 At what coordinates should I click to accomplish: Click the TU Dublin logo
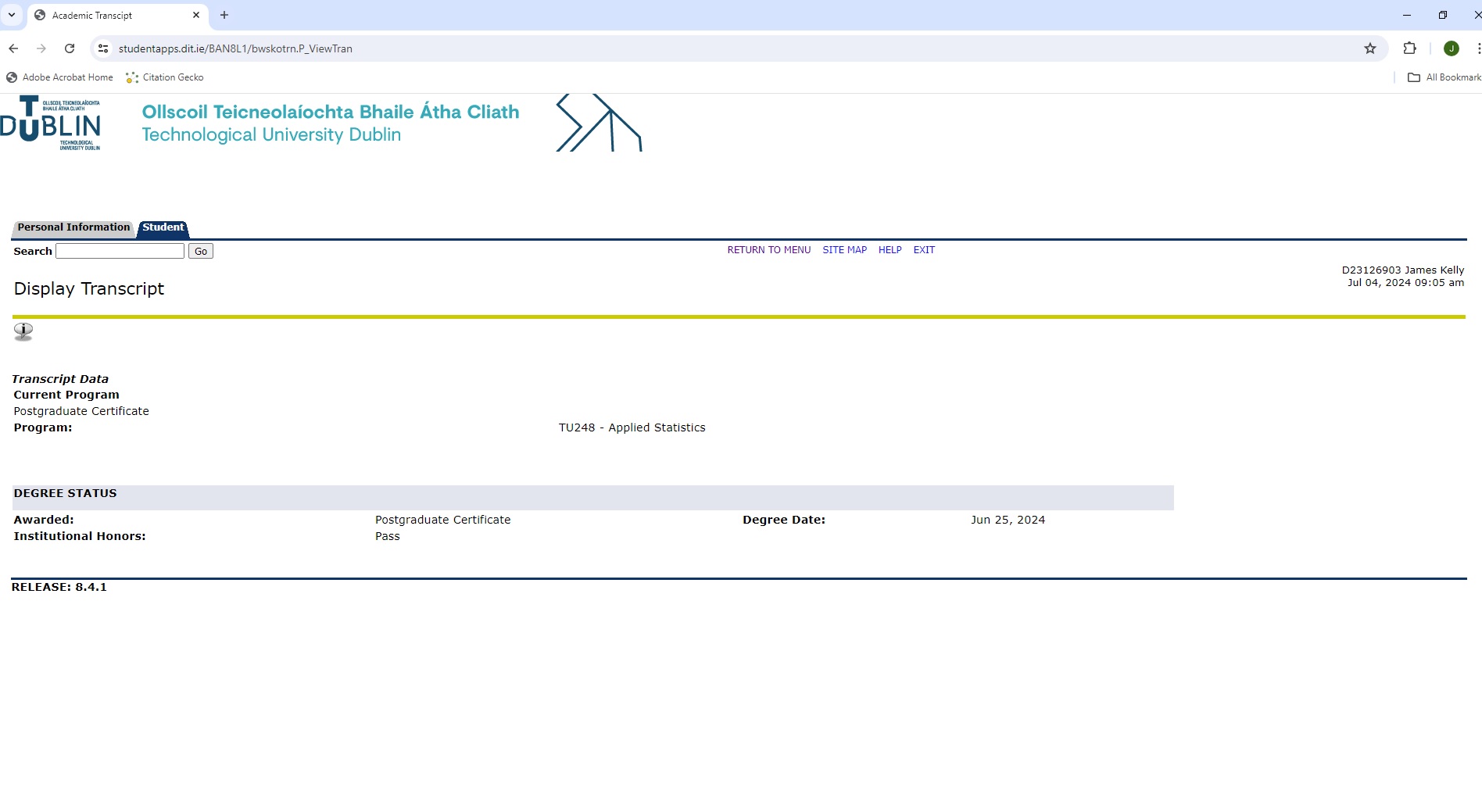pyautogui.click(x=51, y=123)
